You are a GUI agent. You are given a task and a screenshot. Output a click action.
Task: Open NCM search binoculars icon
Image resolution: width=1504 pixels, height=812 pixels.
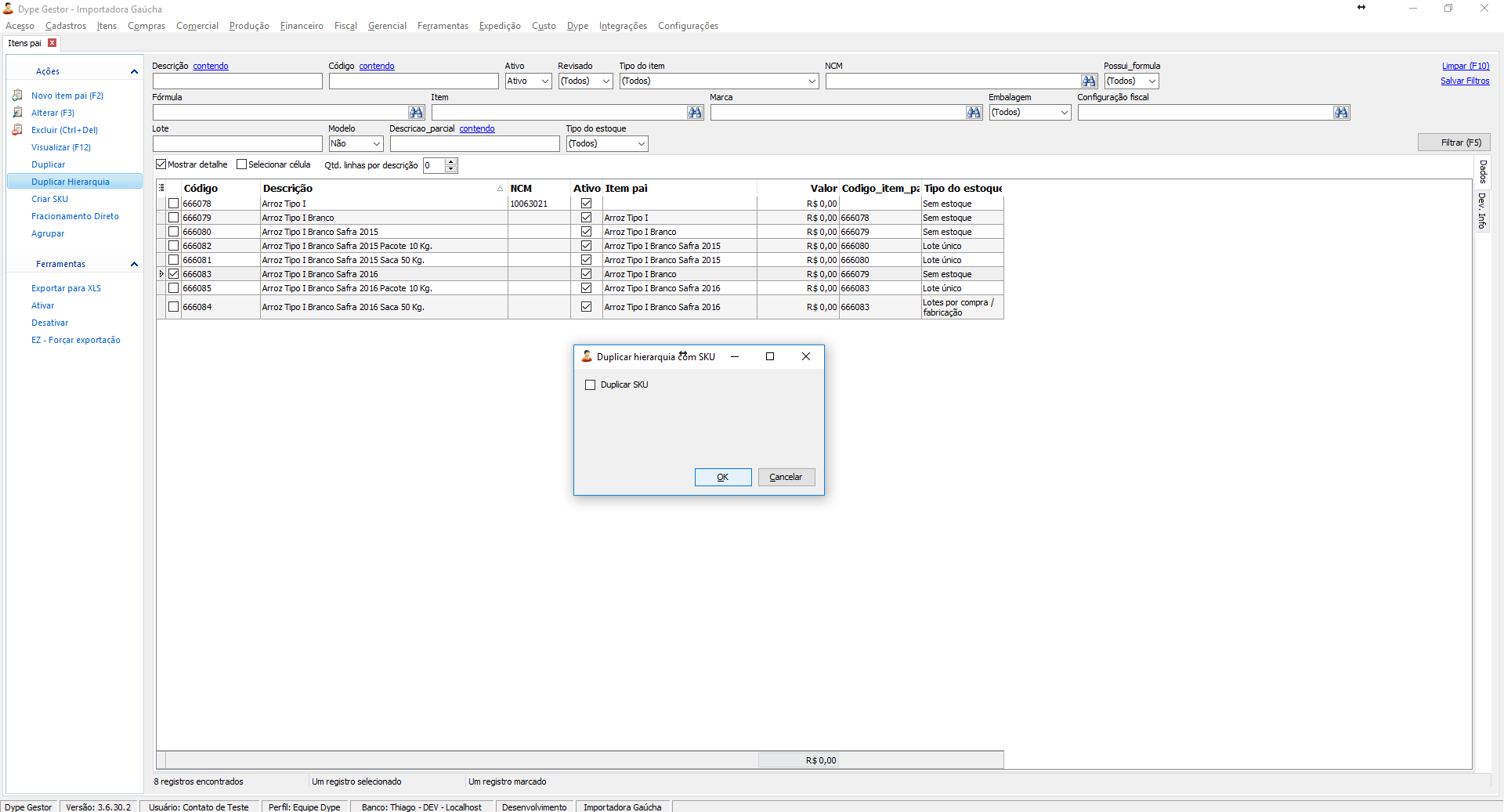(1089, 81)
